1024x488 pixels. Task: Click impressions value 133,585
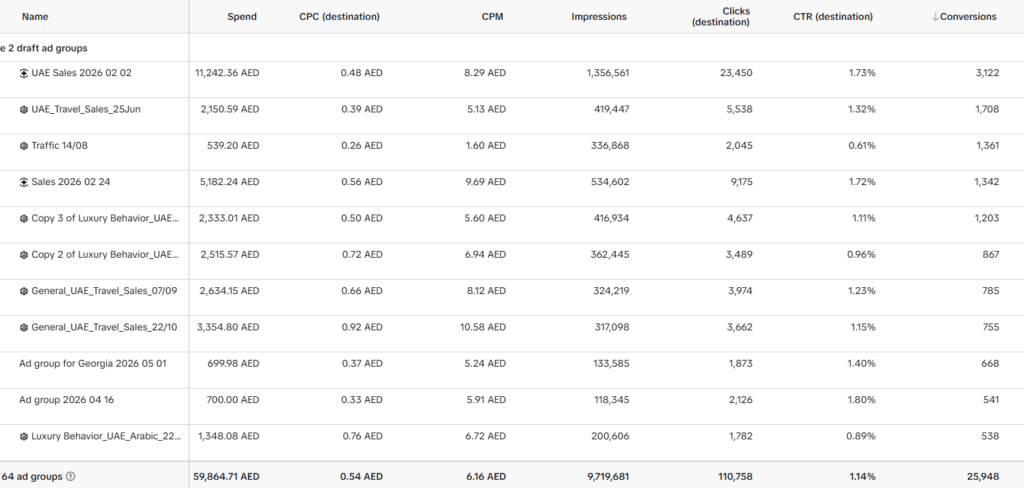point(611,363)
